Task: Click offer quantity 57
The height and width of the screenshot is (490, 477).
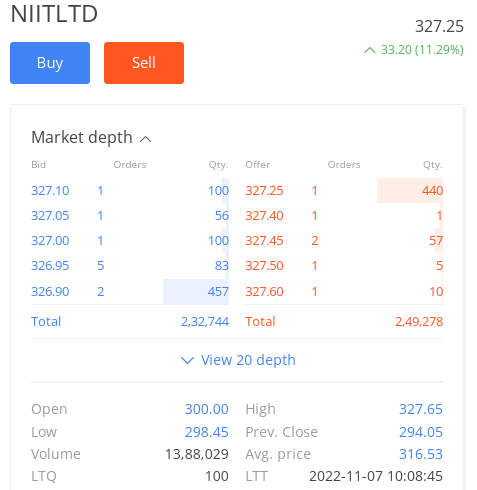Action: 436,241
